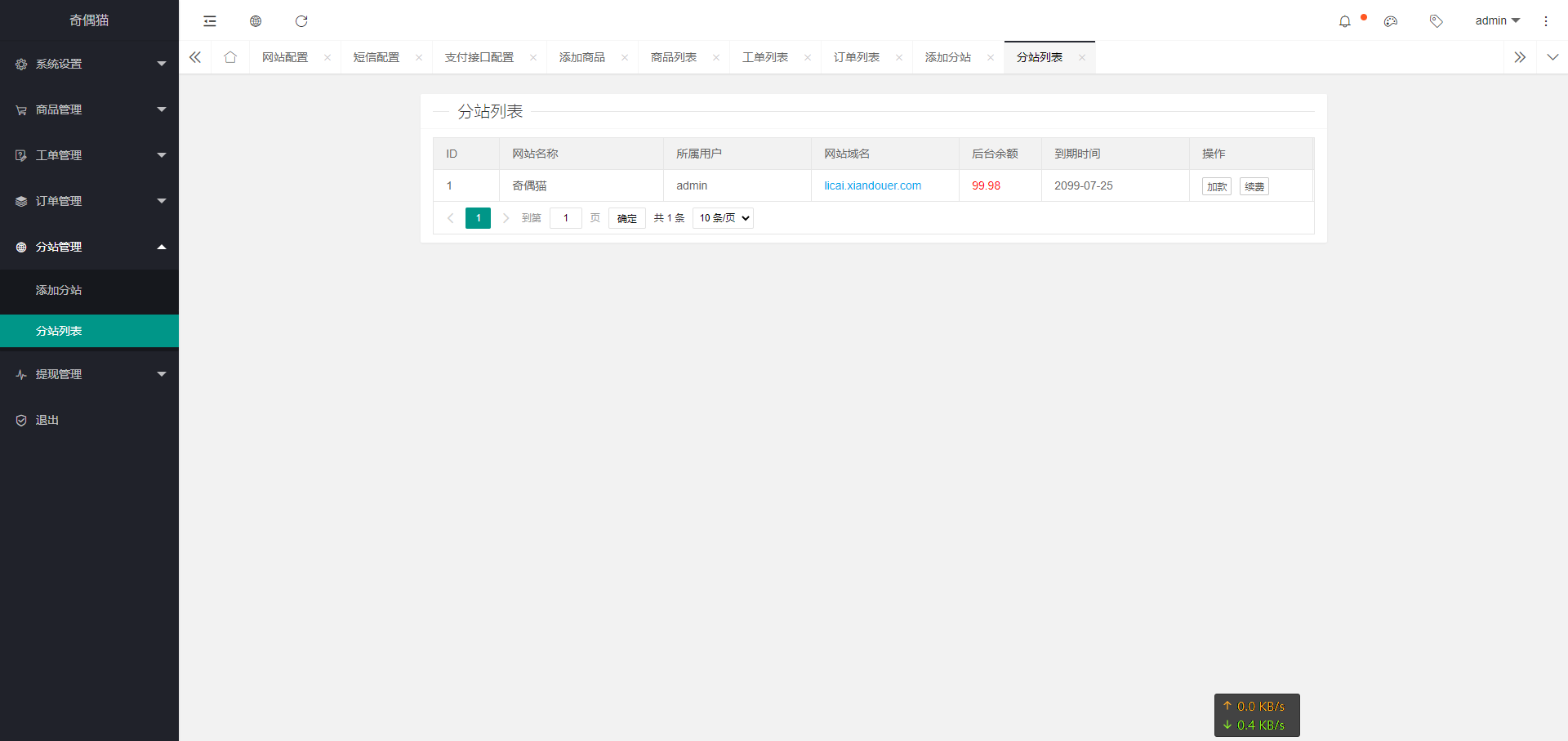Go to previous page arrow in pagination
Image resolution: width=1568 pixels, height=741 pixels.
[450, 218]
